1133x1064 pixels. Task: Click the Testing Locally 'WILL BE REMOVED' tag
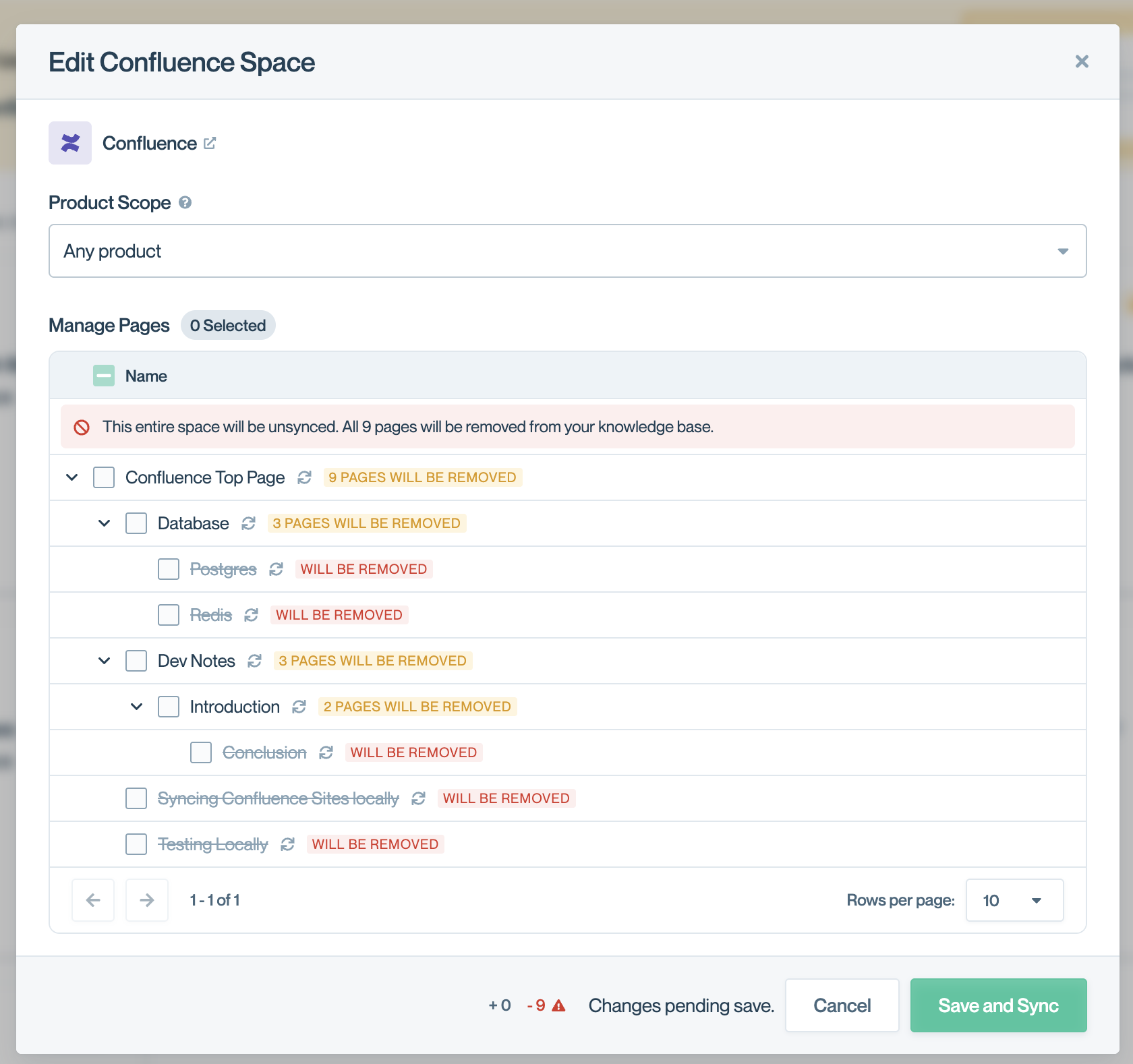376,844
